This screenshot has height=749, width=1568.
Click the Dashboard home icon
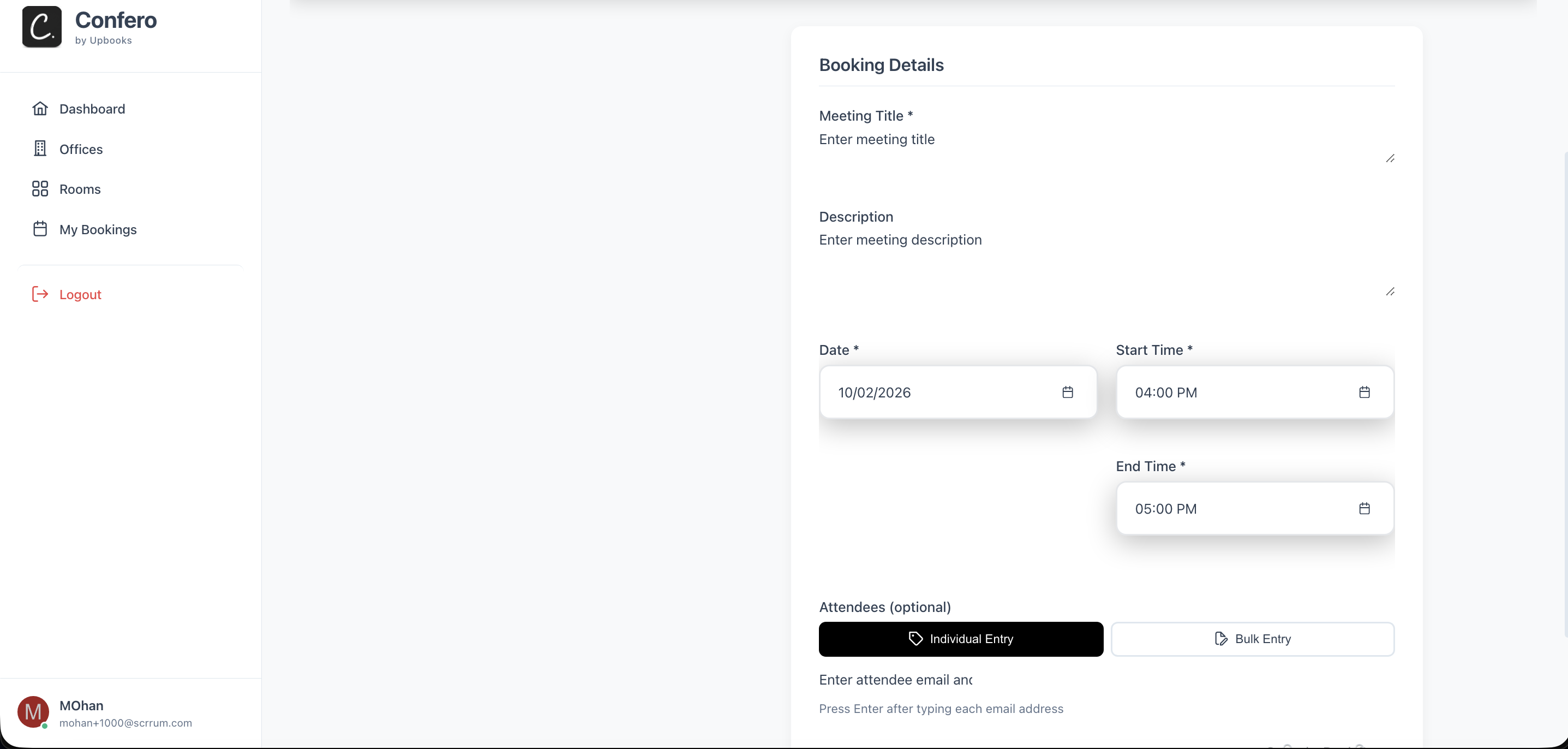(40, 109)
